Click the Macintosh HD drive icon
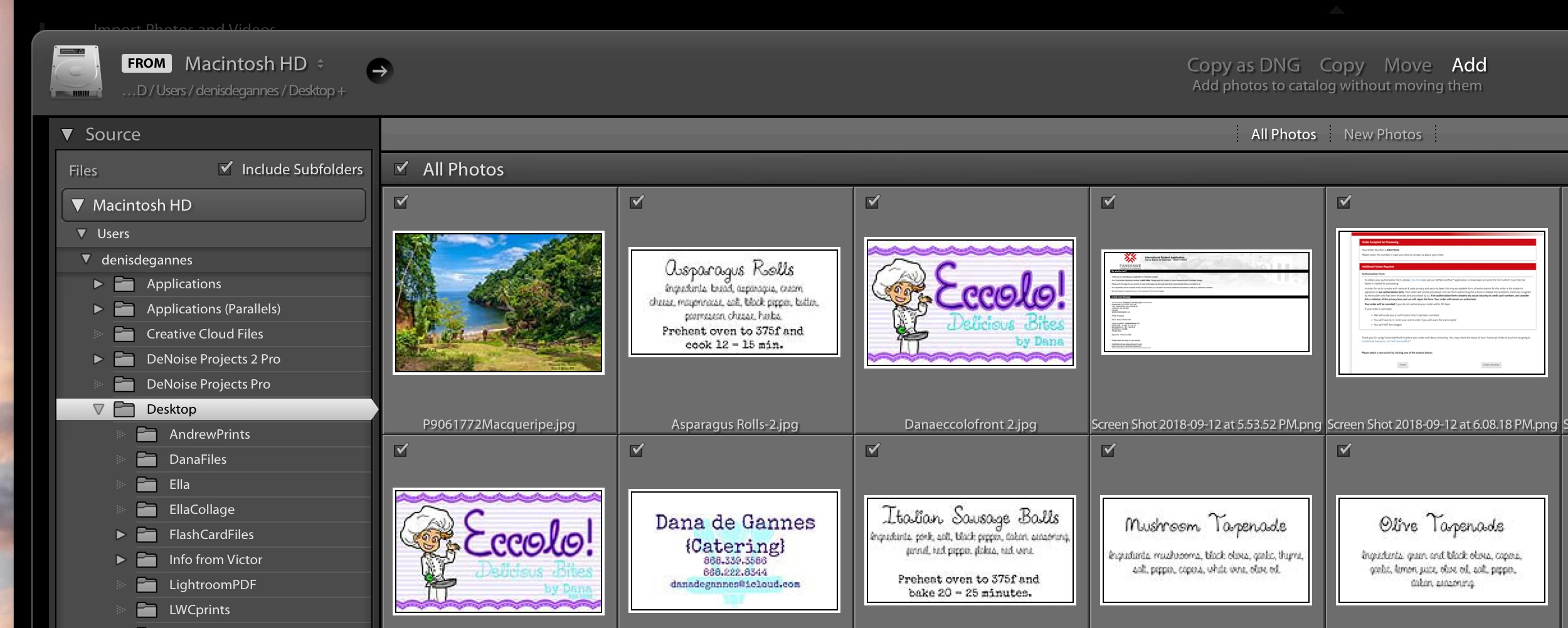The height and width of the screenshot is (628, 1568). click(77, 71)
